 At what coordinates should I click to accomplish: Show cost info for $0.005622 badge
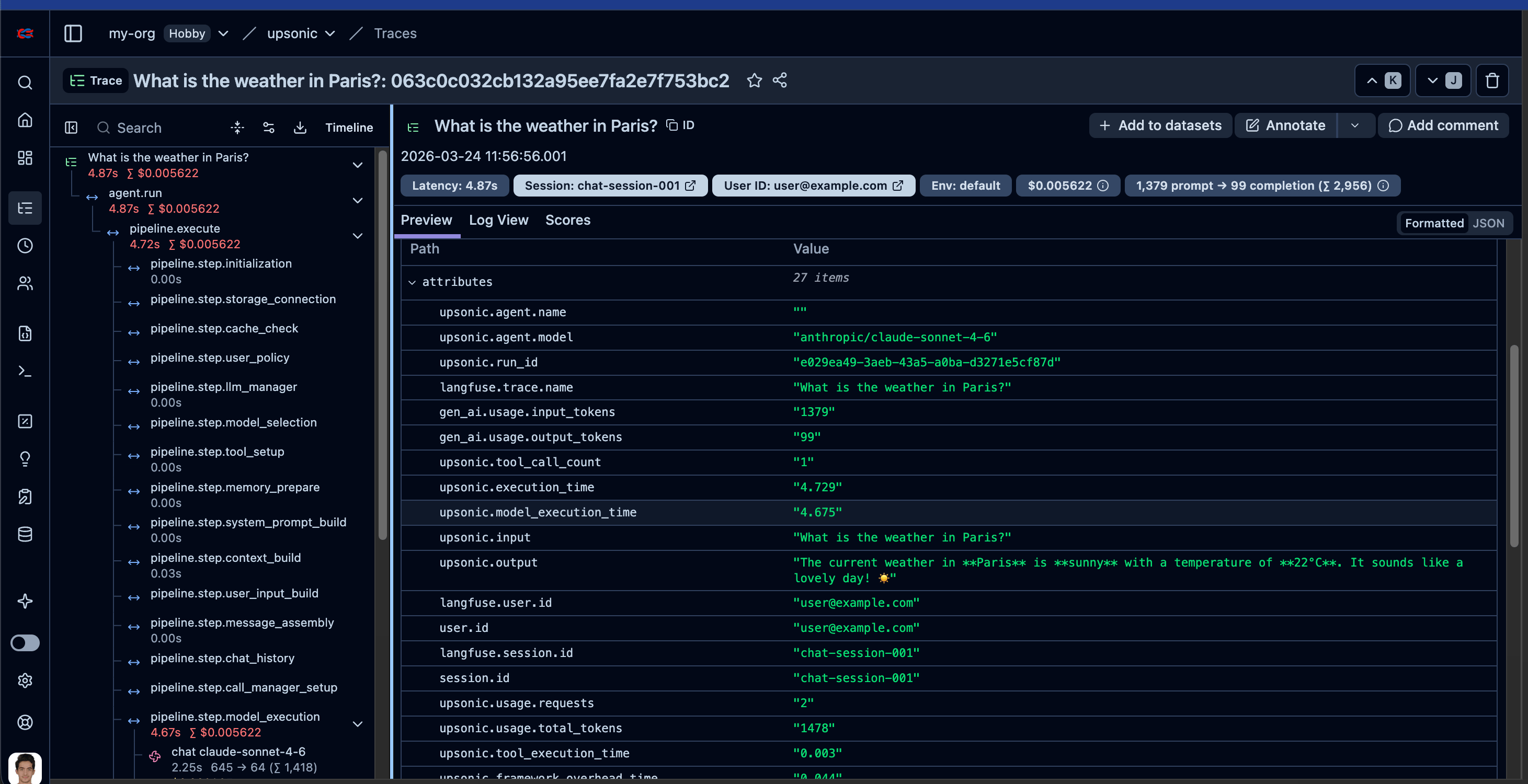tap(1103, 186)
